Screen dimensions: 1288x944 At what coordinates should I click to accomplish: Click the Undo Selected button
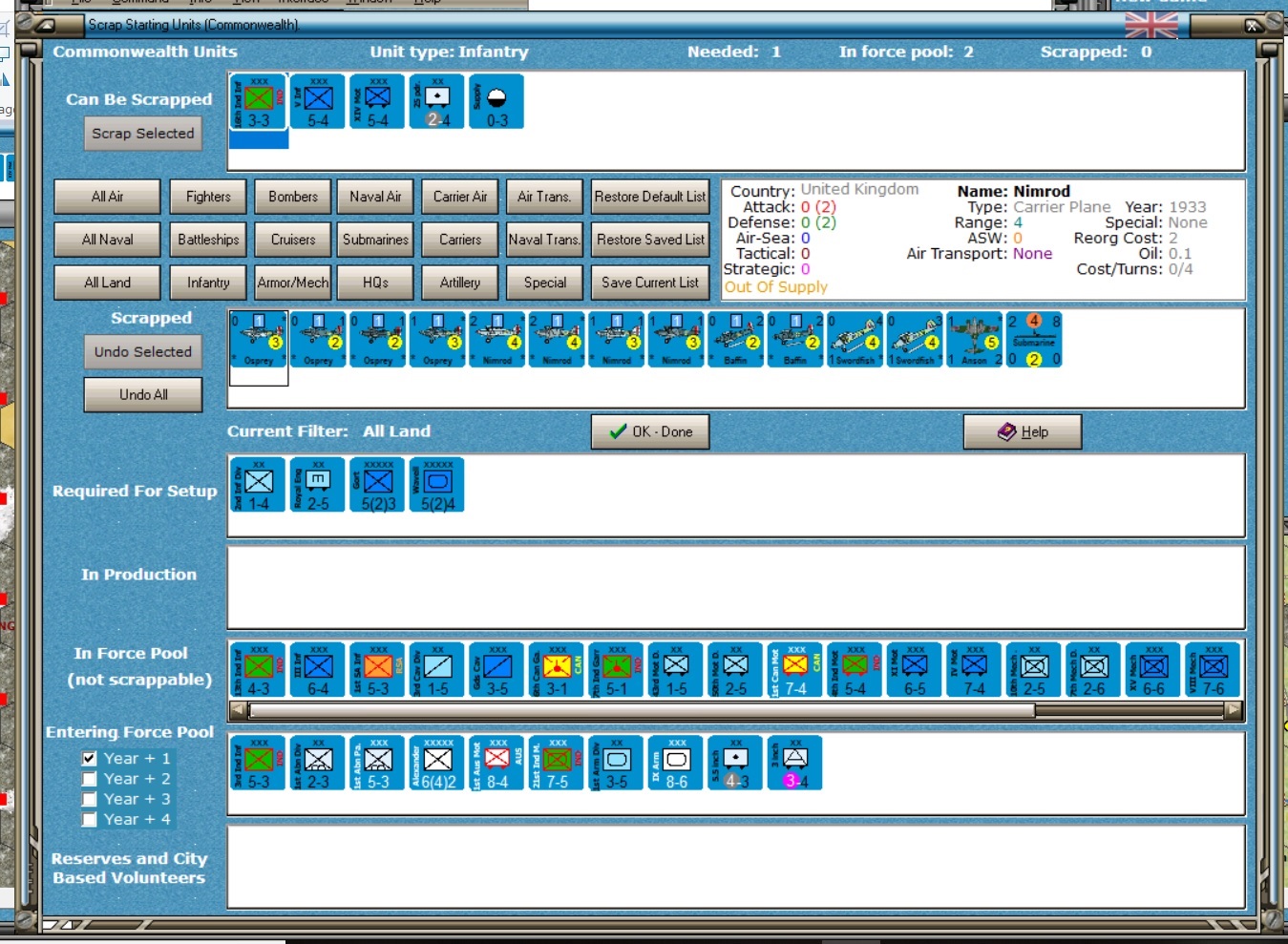click(143, 352)
